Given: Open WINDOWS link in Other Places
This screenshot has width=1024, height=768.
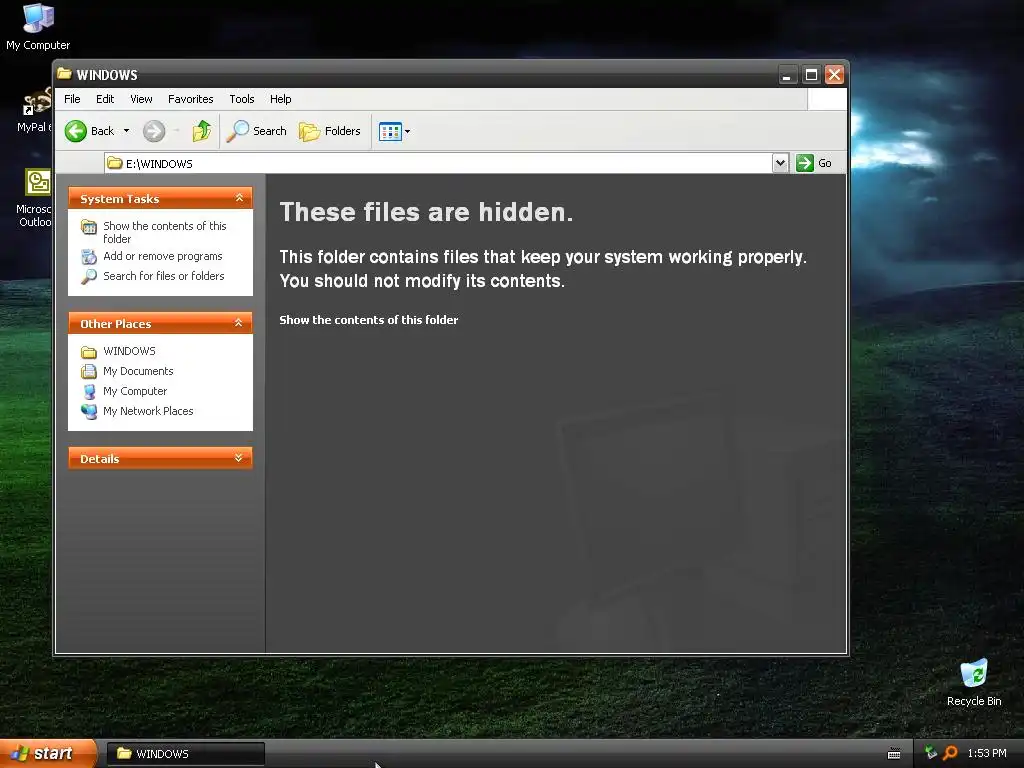Looking at the screenshot, I should click(129, 351).
